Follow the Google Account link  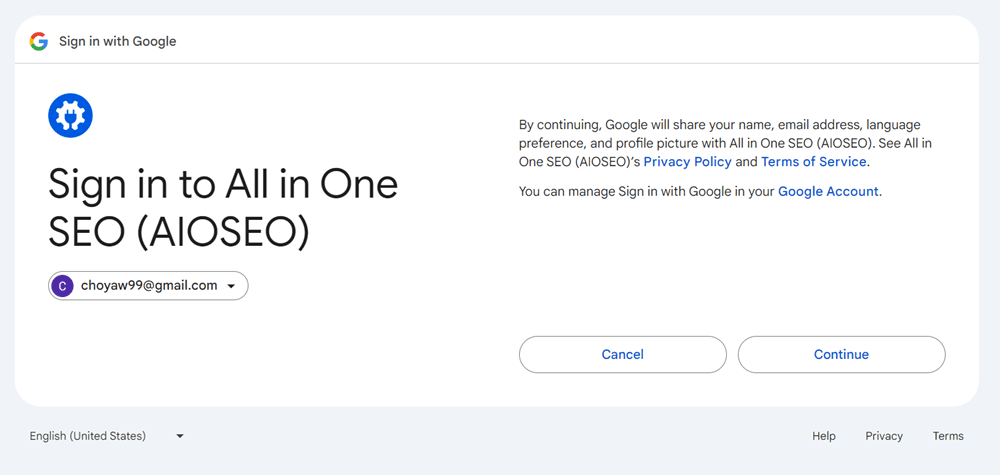[828, 191]
